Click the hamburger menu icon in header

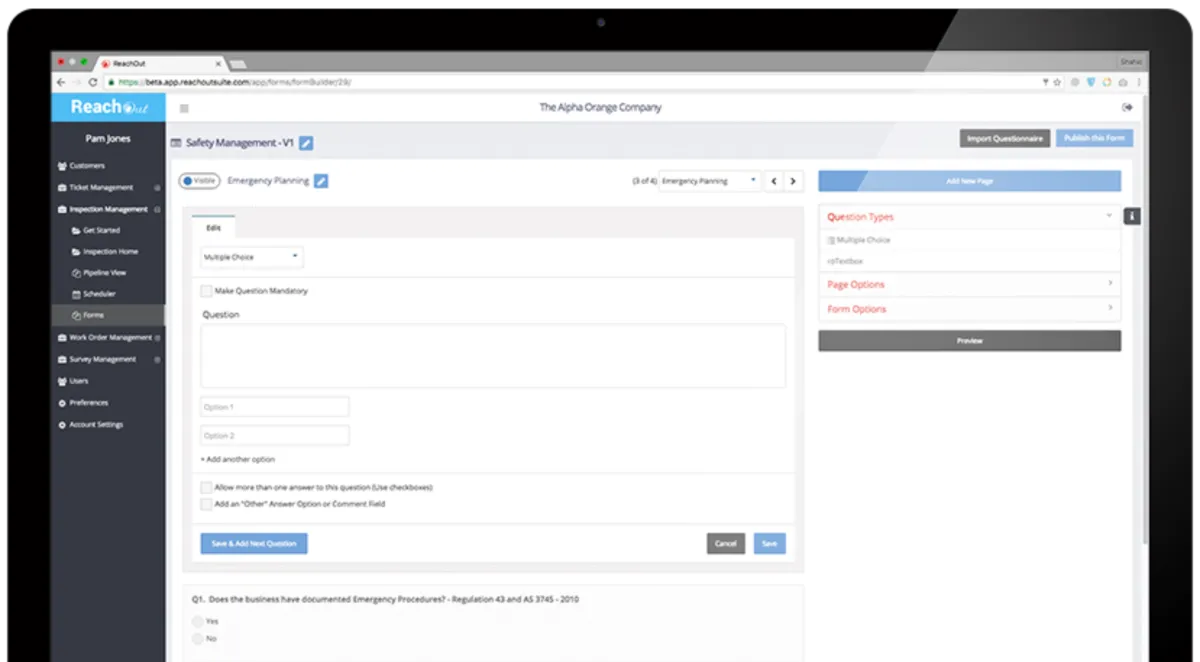pos(184,108)
